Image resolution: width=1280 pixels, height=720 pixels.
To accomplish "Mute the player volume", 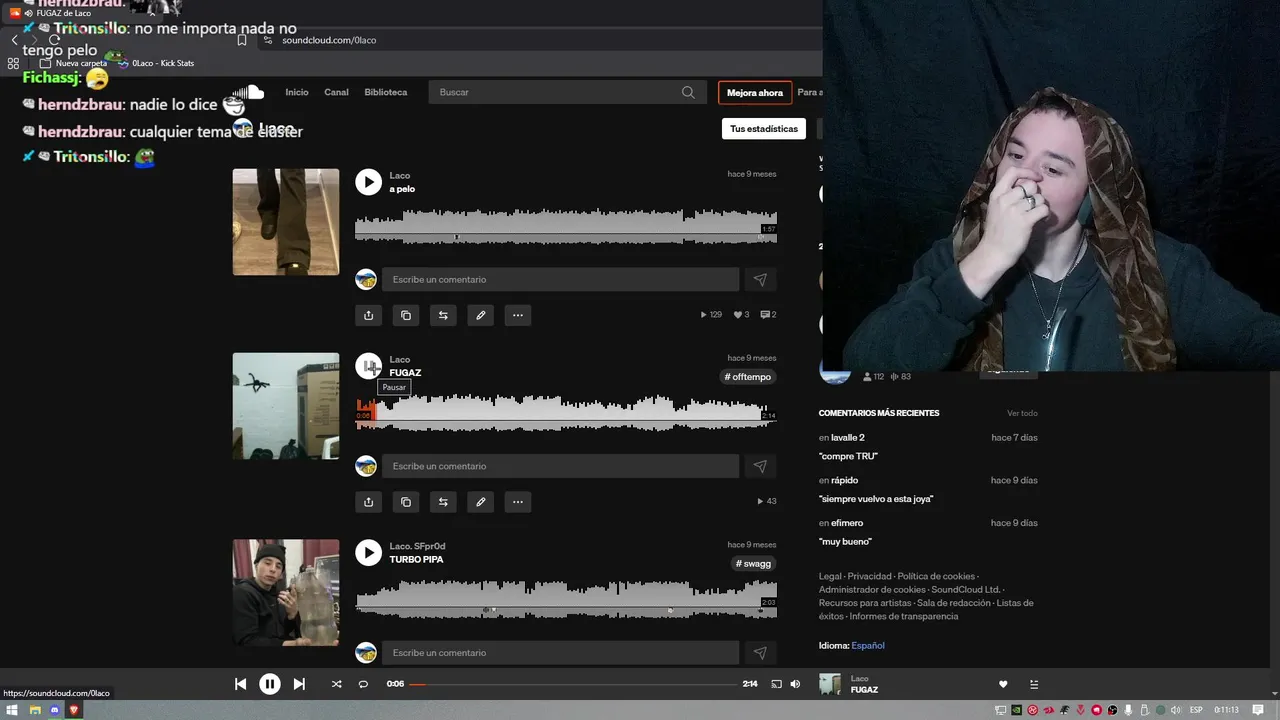I will [795, 684].
